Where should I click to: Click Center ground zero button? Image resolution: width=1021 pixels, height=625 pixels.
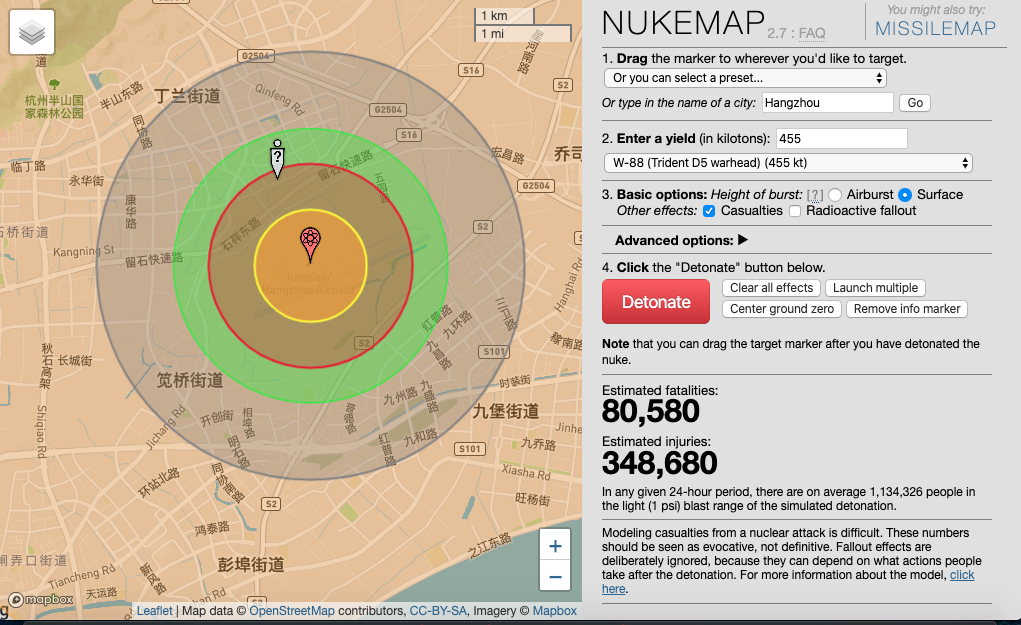pyautogui.click(x=781, y=309)
